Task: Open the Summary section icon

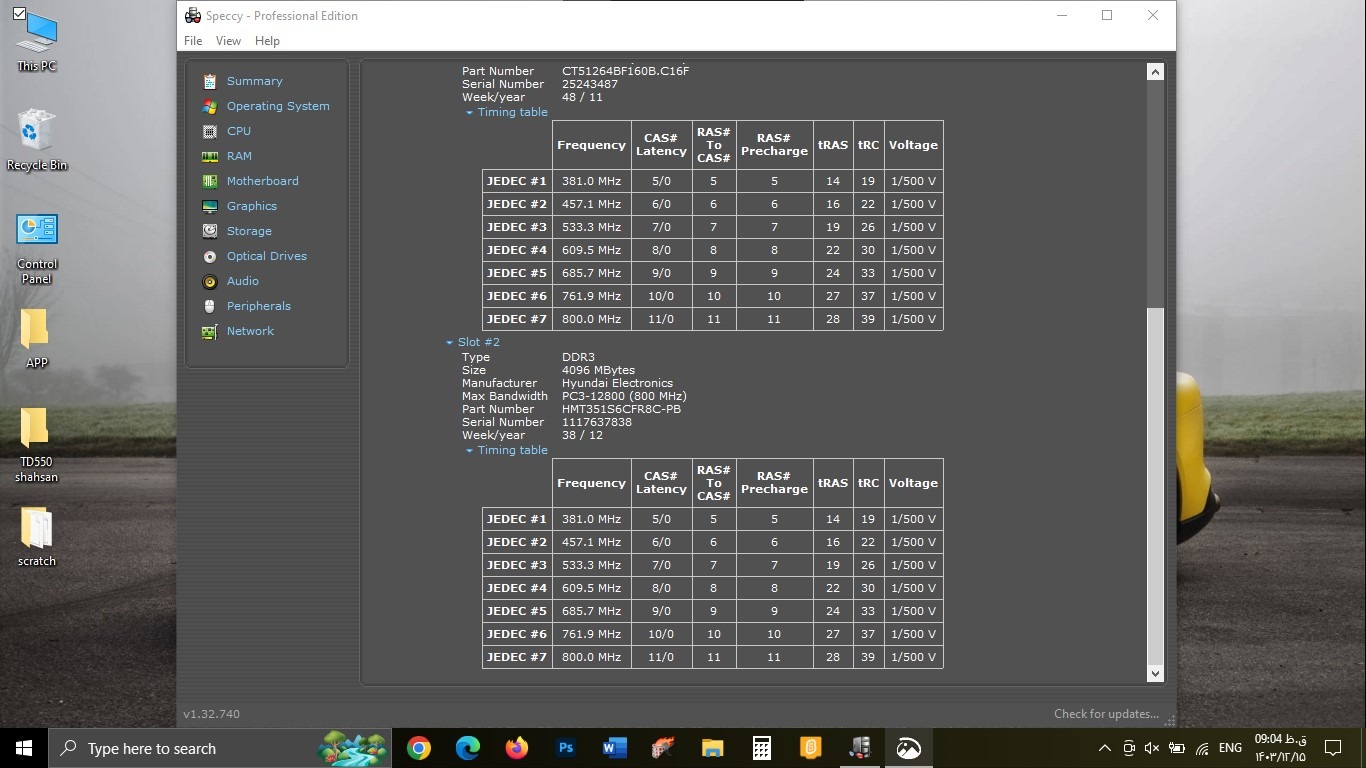Action: tap(209, 81)
